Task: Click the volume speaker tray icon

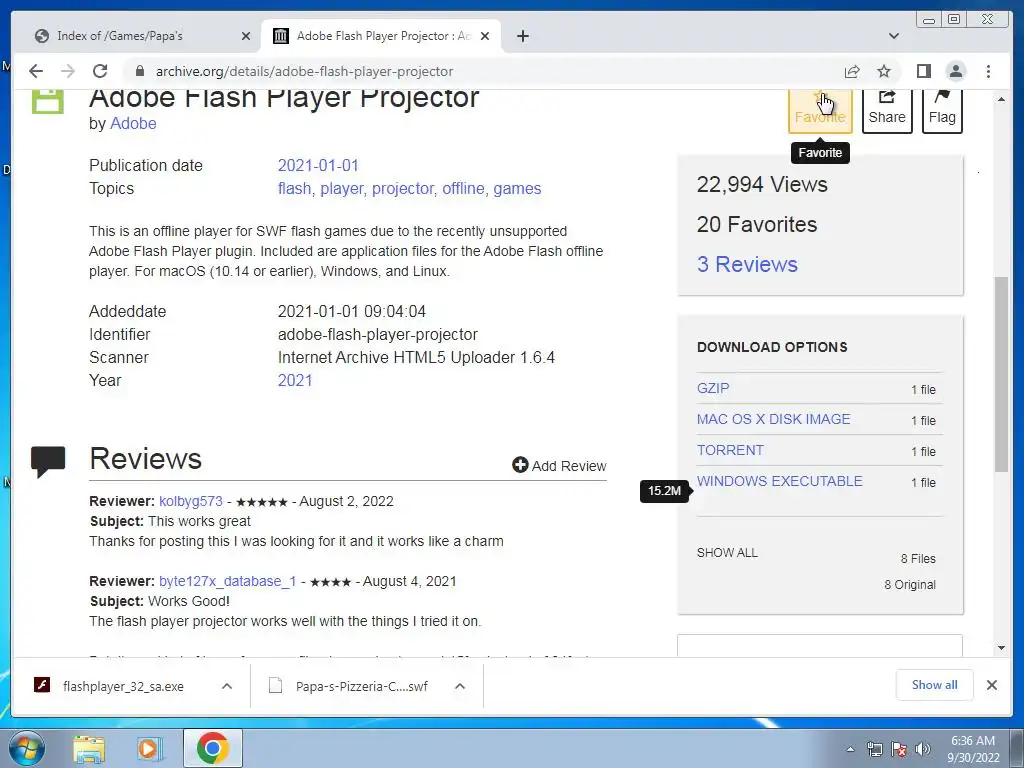Action: [x=923, y=749]
